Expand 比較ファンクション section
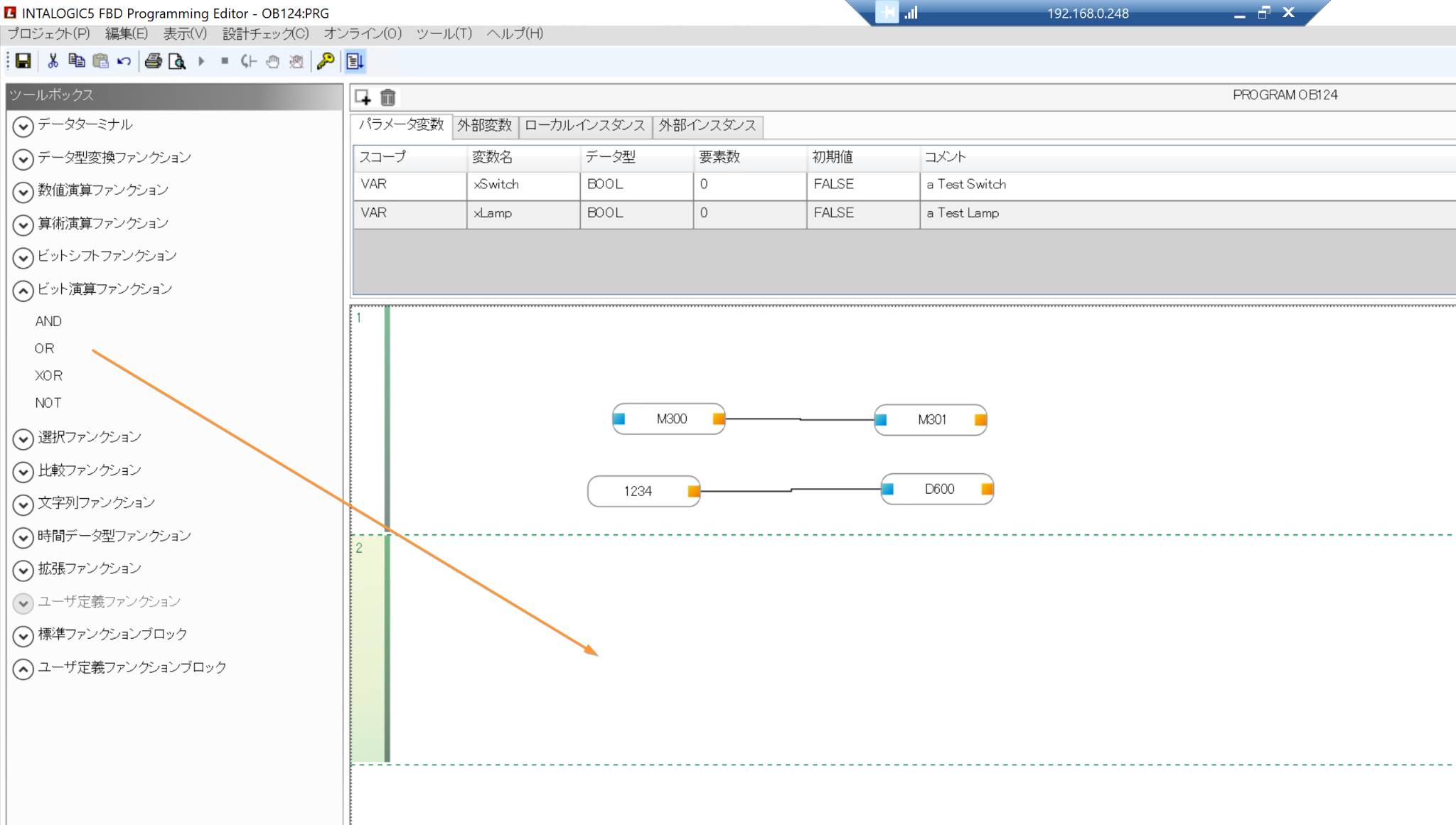 click(23, 471)
